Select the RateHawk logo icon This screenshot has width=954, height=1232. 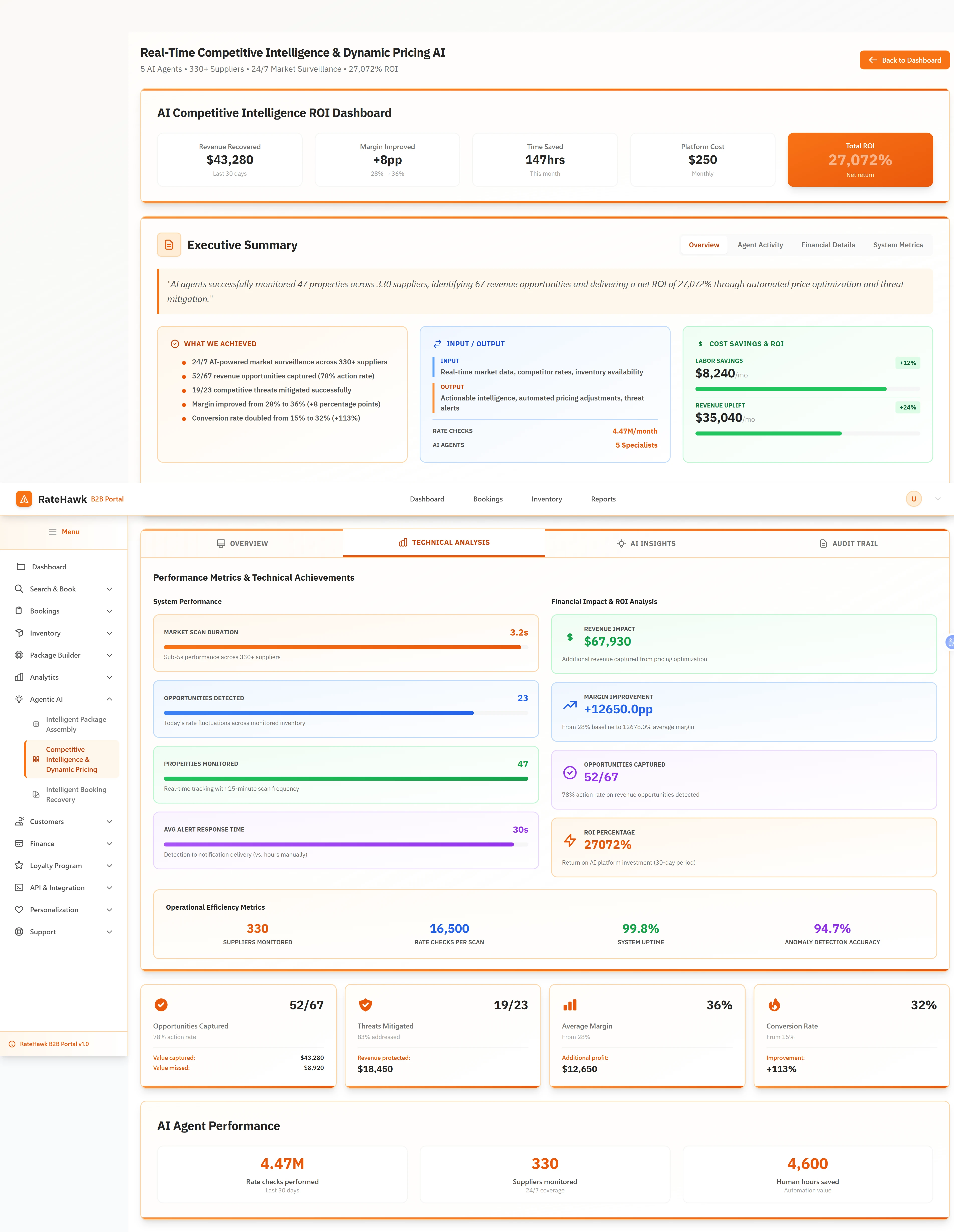tap(24, 499)
